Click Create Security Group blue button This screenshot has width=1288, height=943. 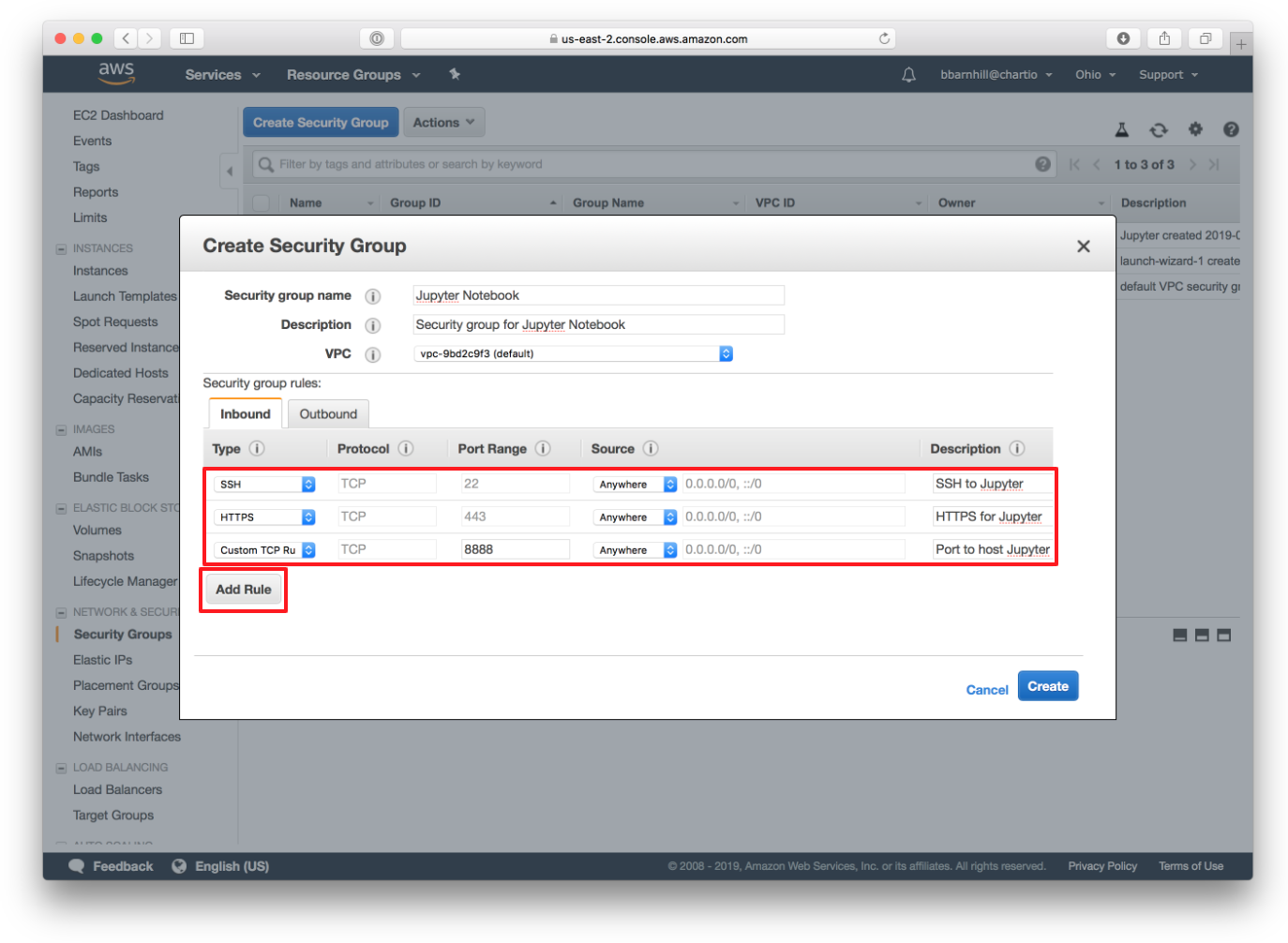(321, 123)
